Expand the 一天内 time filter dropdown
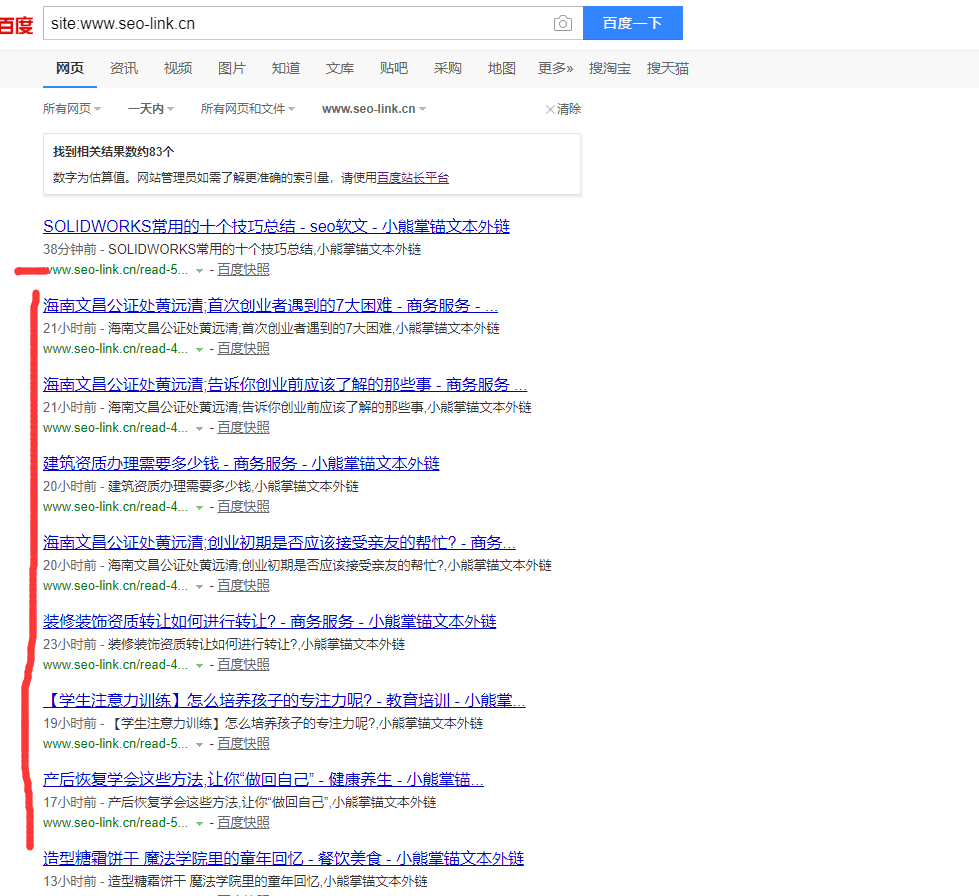This screenshot has width=979, height=896. point(150,109)
